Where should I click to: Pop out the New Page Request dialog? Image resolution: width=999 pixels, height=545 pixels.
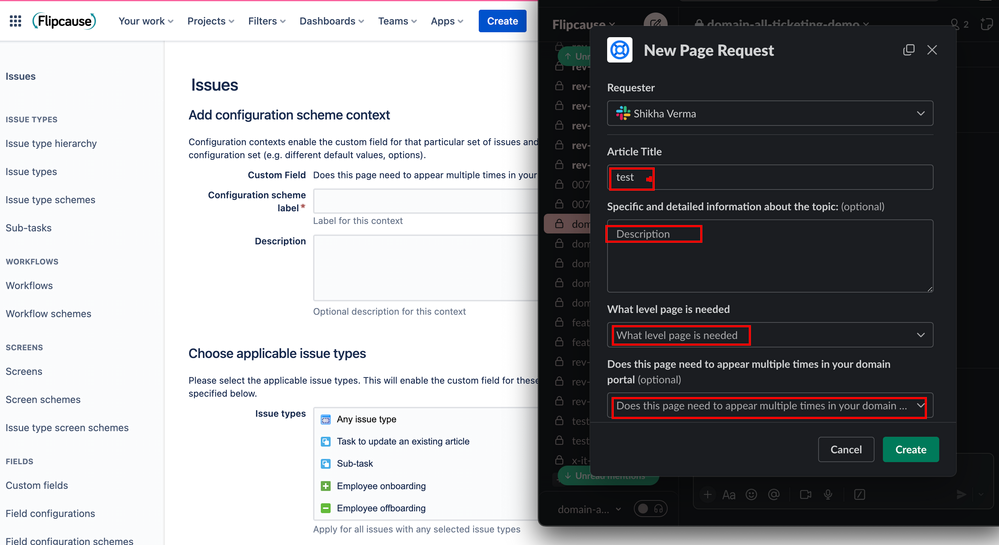coord(909,50)
